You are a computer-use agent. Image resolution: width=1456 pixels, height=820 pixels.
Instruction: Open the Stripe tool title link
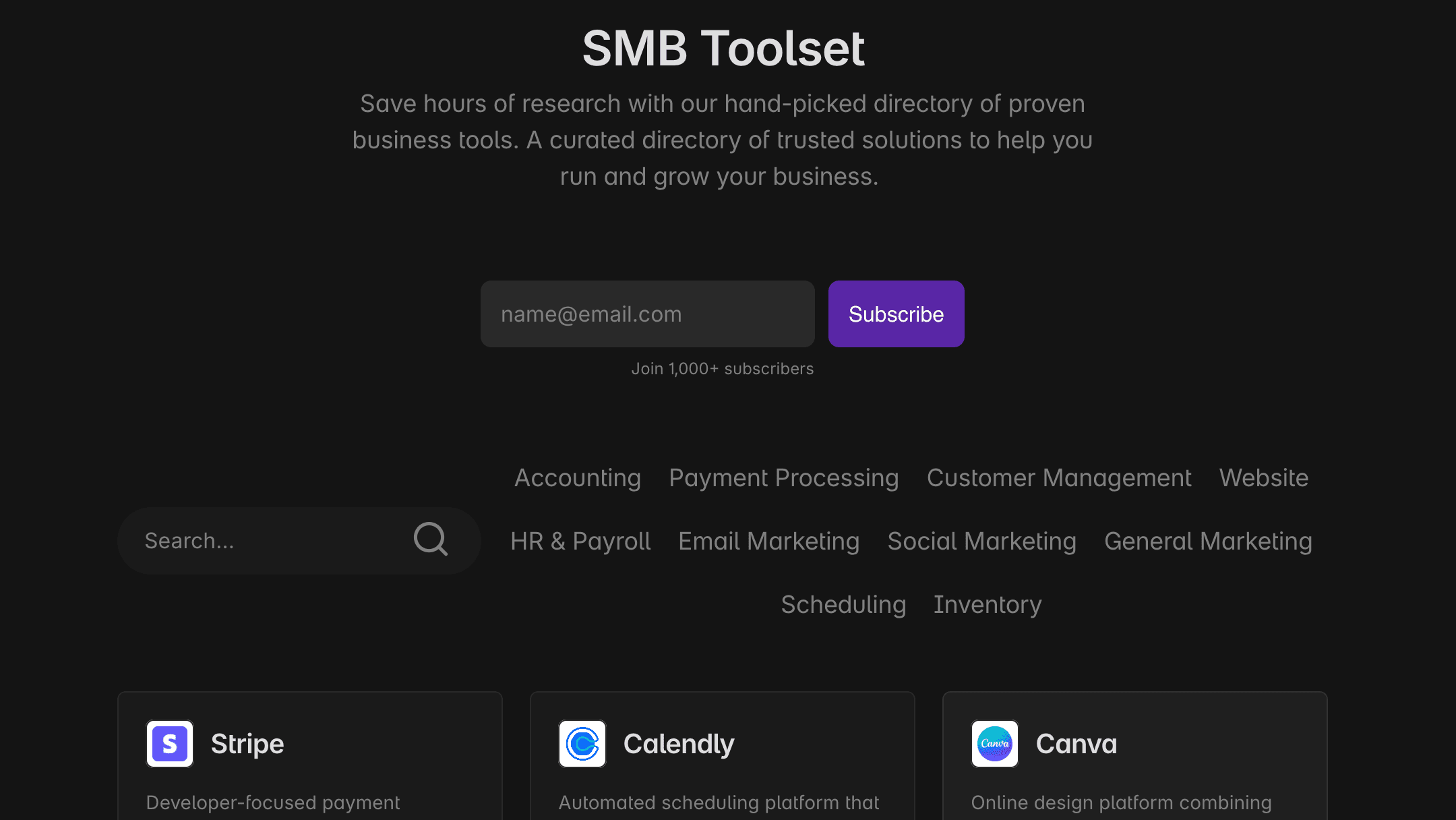tap(247, 744)
